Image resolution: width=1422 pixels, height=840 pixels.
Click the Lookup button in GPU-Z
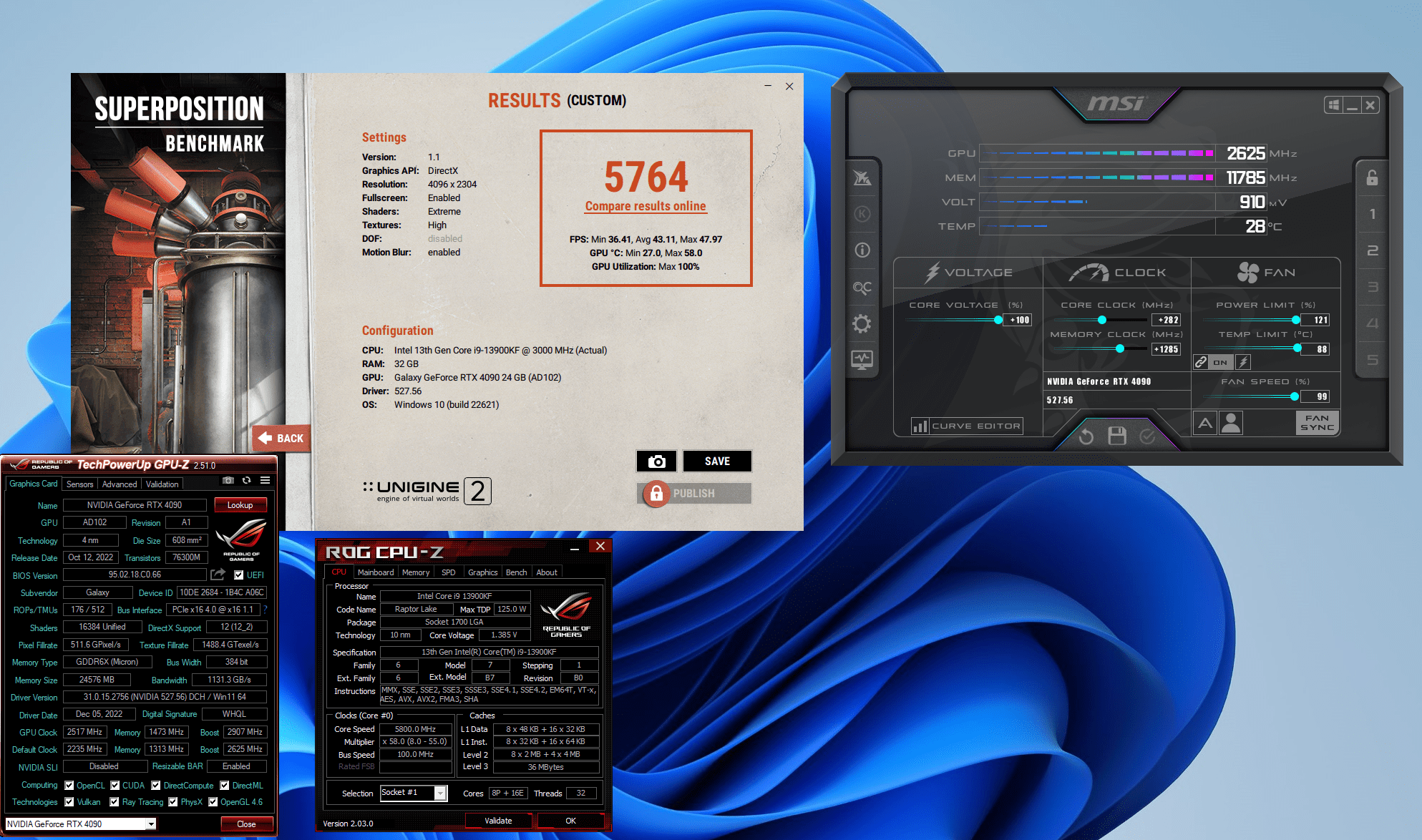(240, 505)
